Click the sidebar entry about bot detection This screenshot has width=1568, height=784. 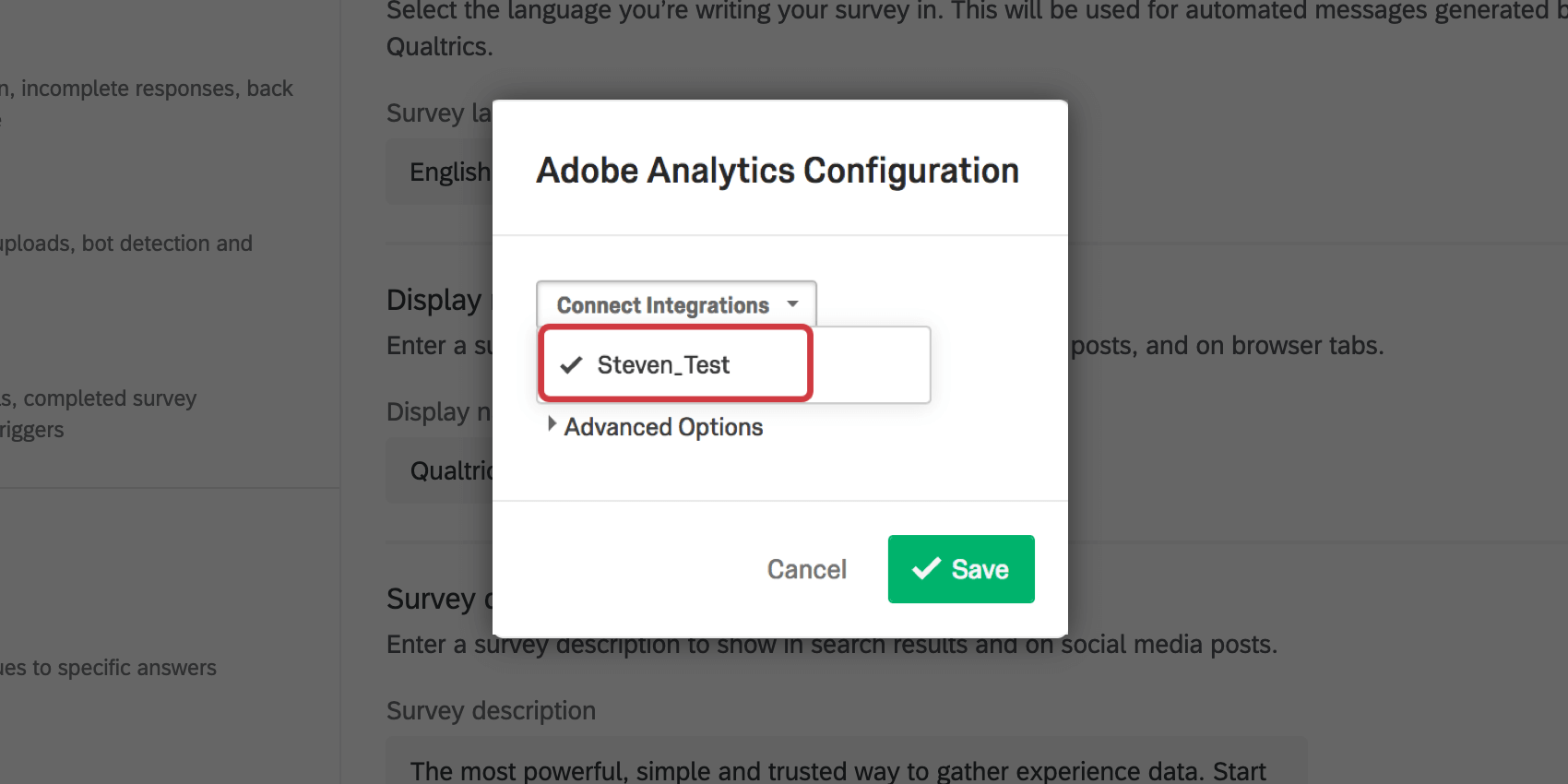pyautogui.click(x=125, y=243)
